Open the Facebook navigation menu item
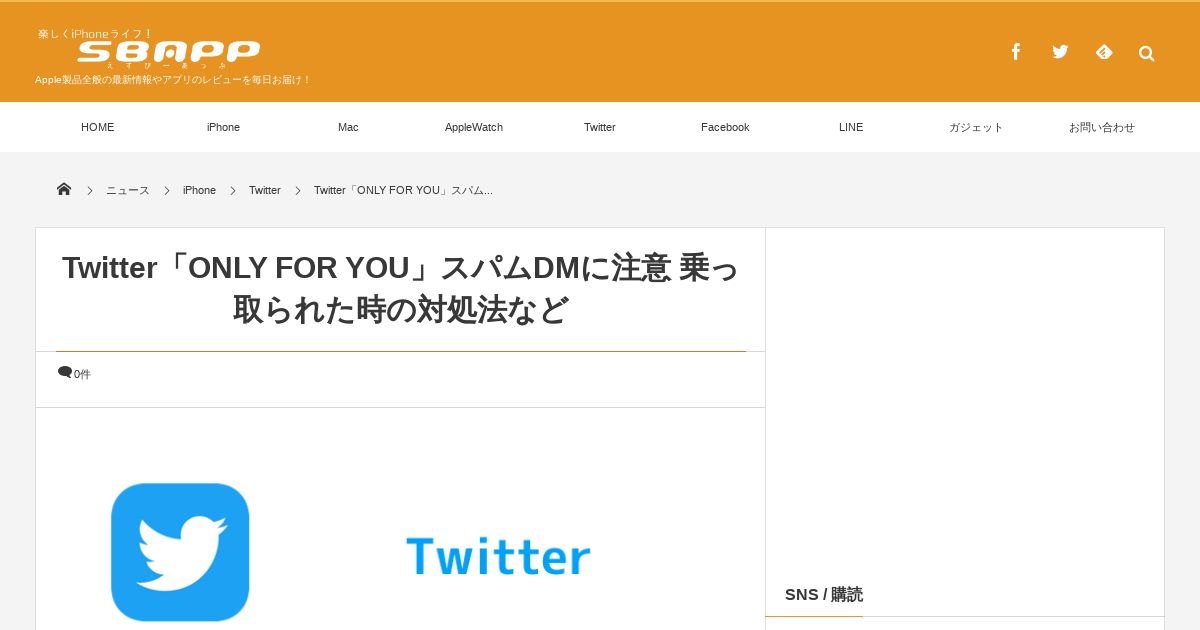1200x630 pixels. click(x=725, y=127)
